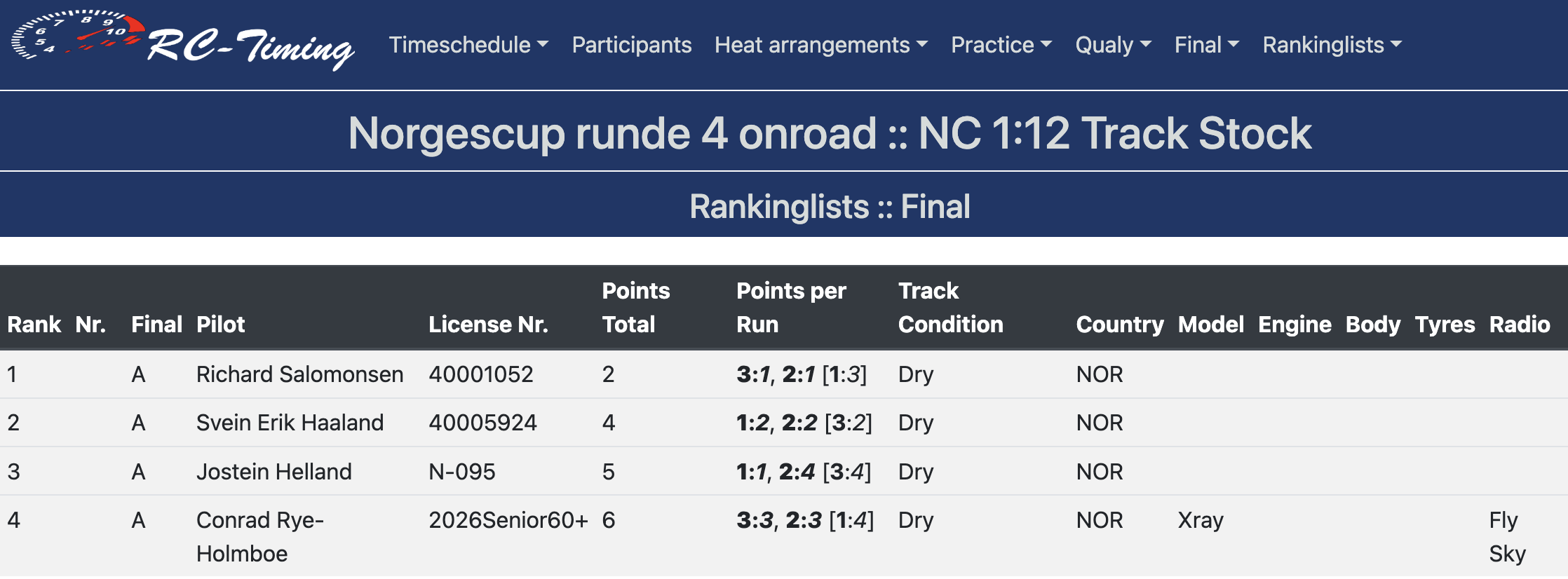Click the Points Total column header
The image size is (1568, 579).
(635, 307)
